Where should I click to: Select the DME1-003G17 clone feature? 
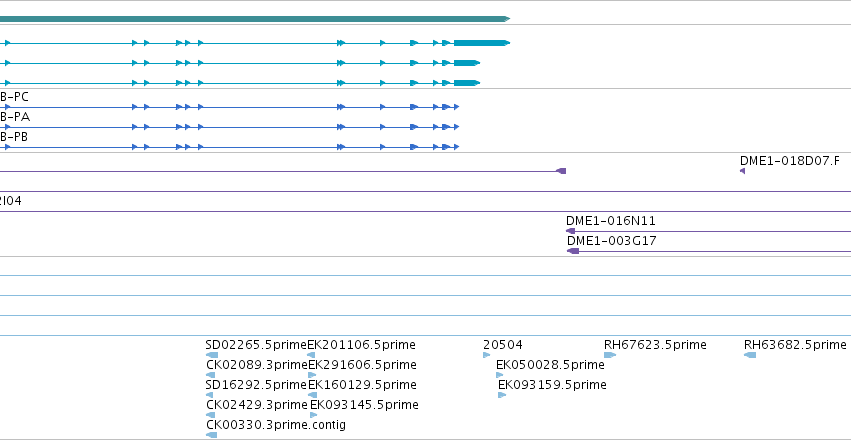click(612, 241)
